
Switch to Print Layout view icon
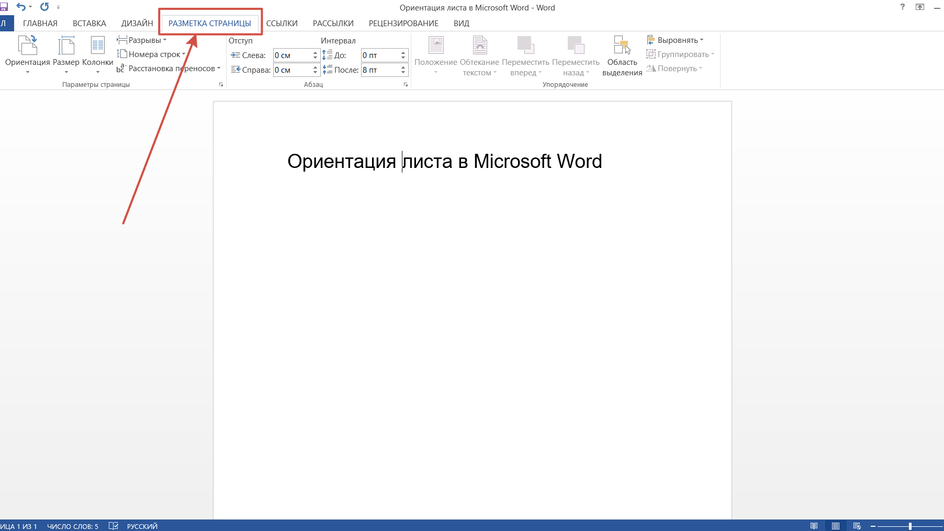click(836, 526)
